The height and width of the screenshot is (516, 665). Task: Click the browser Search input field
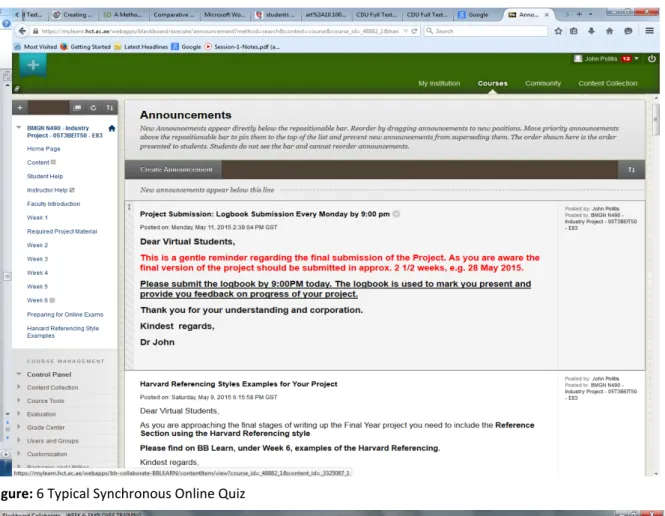click(x=486, y=31)
